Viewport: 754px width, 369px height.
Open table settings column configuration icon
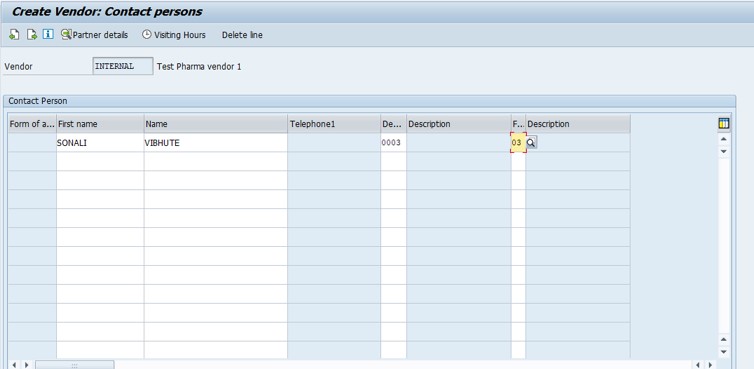coord(724,124)
